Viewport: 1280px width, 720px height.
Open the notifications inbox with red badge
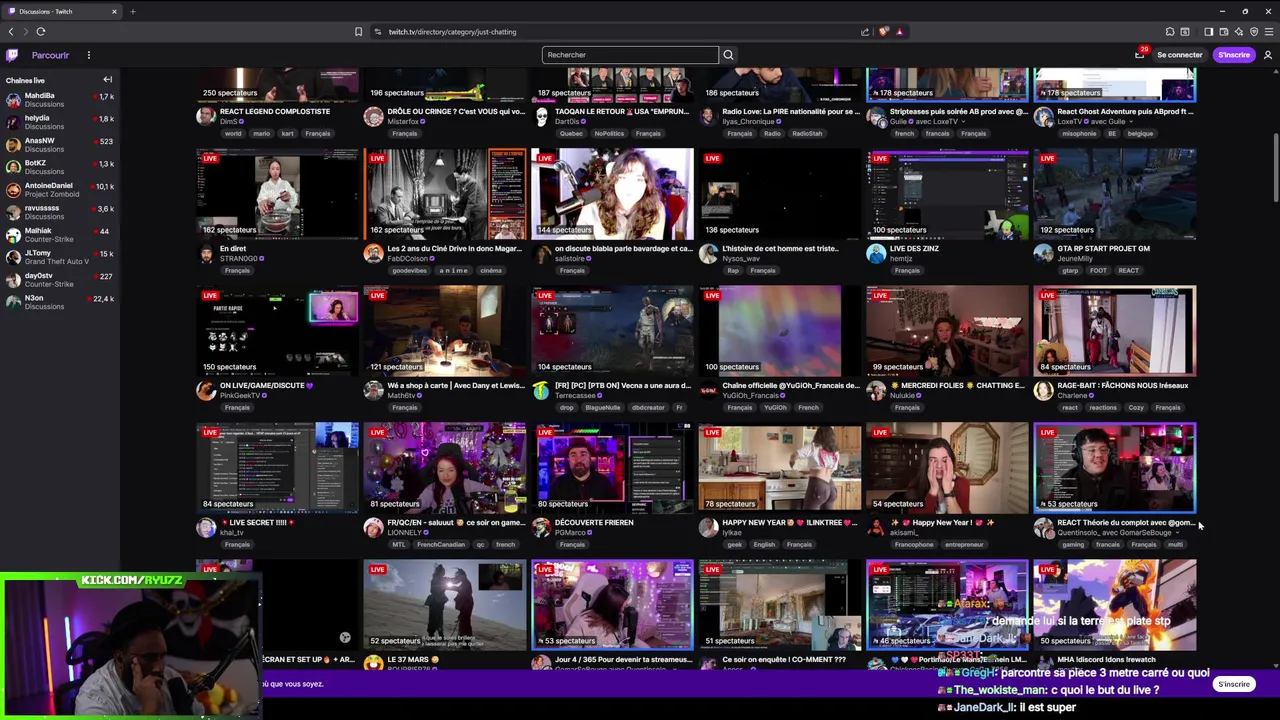point(1139,54)
